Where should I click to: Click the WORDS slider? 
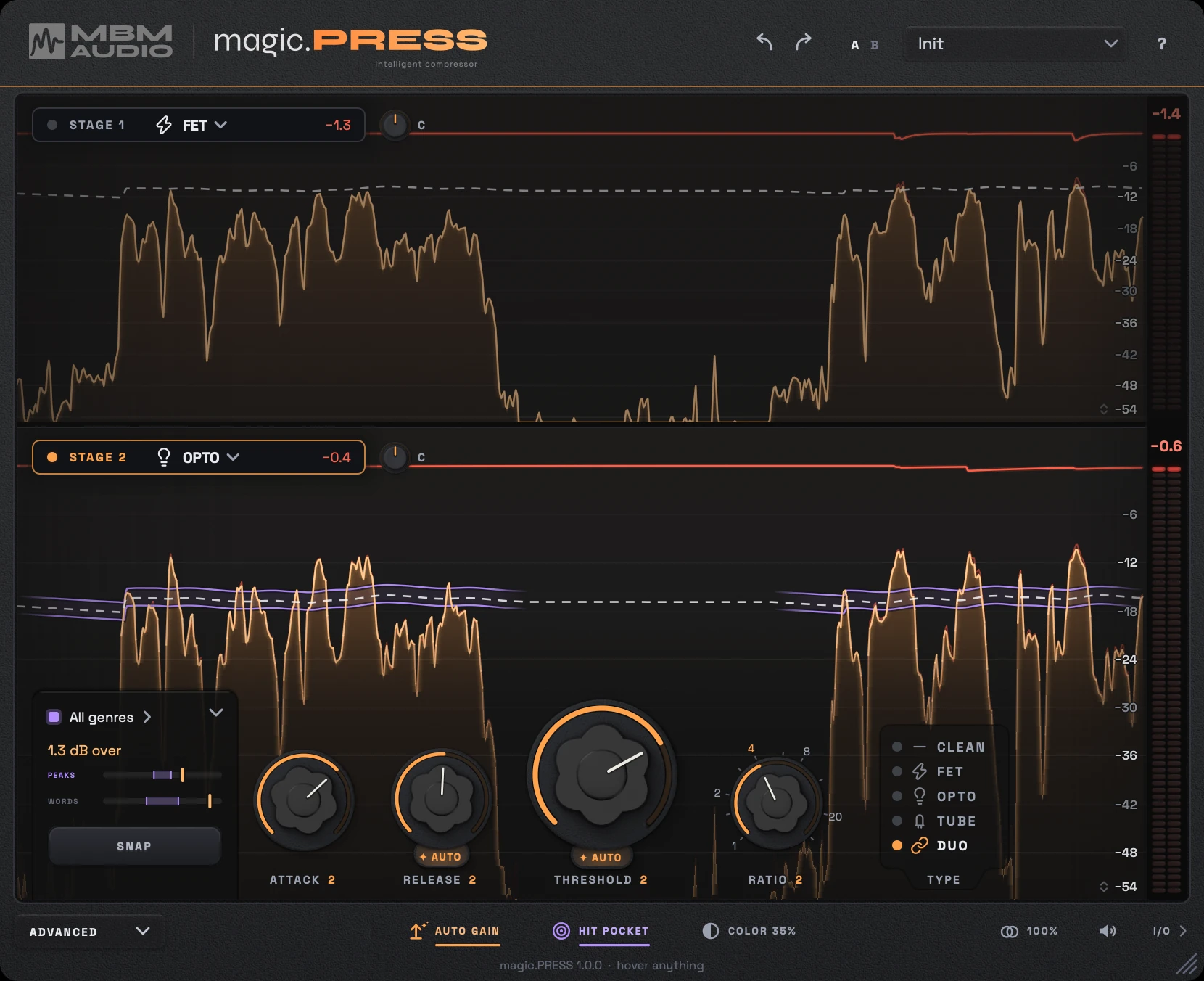click(x=162, y=801)
